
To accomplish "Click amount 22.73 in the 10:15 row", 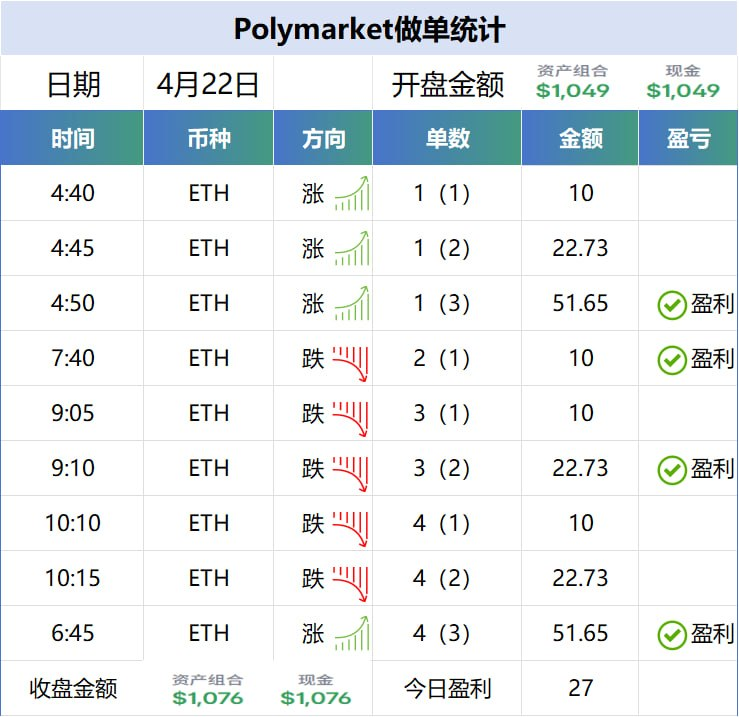I will pyautogui.click(x=580, y=578).
